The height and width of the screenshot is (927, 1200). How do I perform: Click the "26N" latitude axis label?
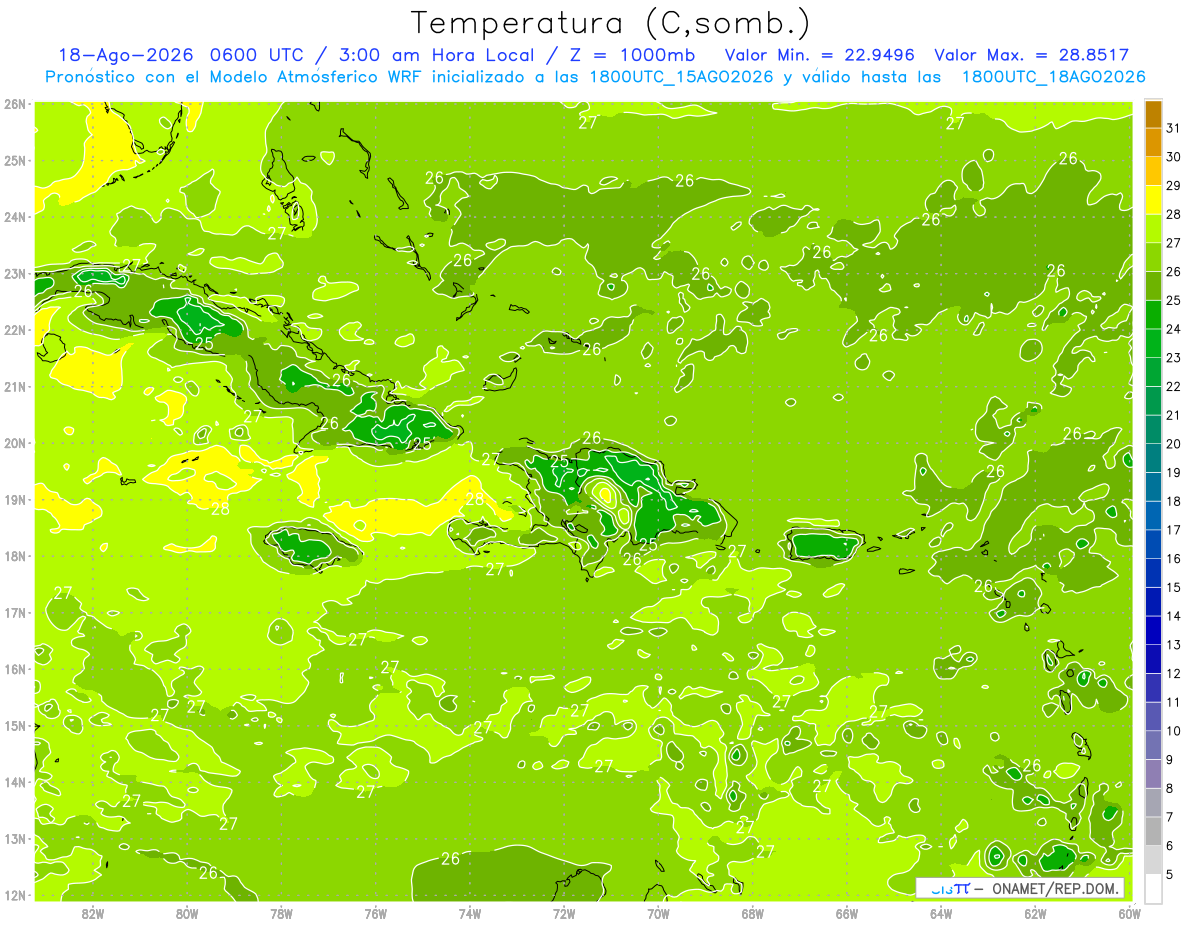[15, 104]
